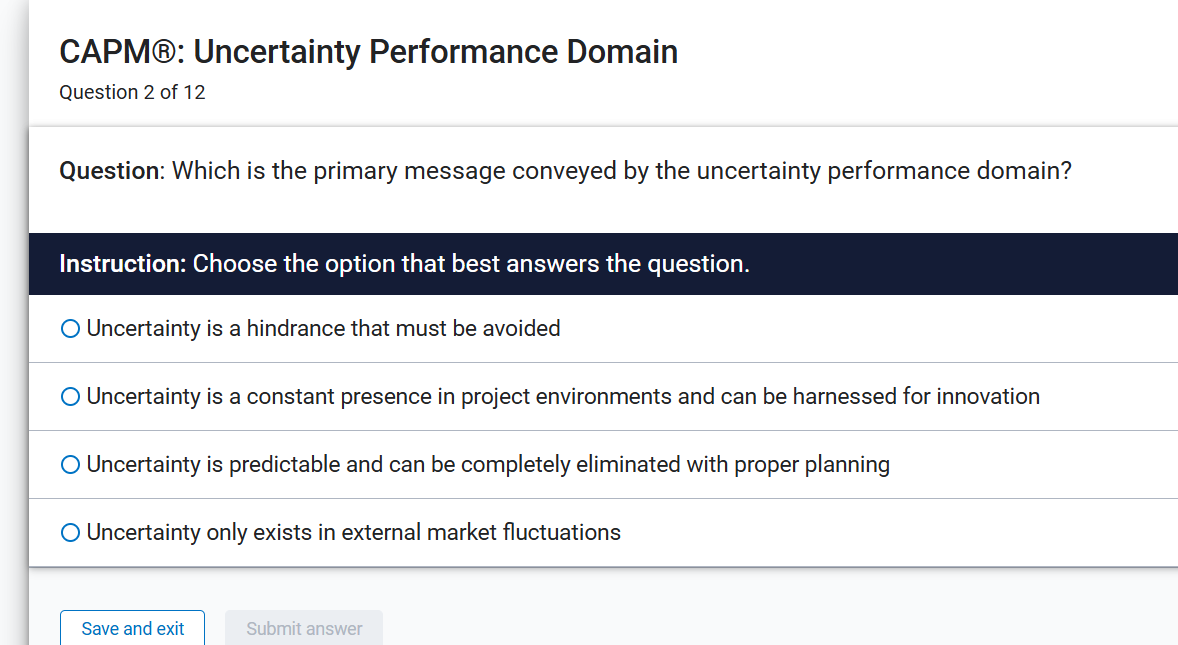Choose the answer about harnessing uncertainty for innovation

pyautogui.click(x=69, y=396)
